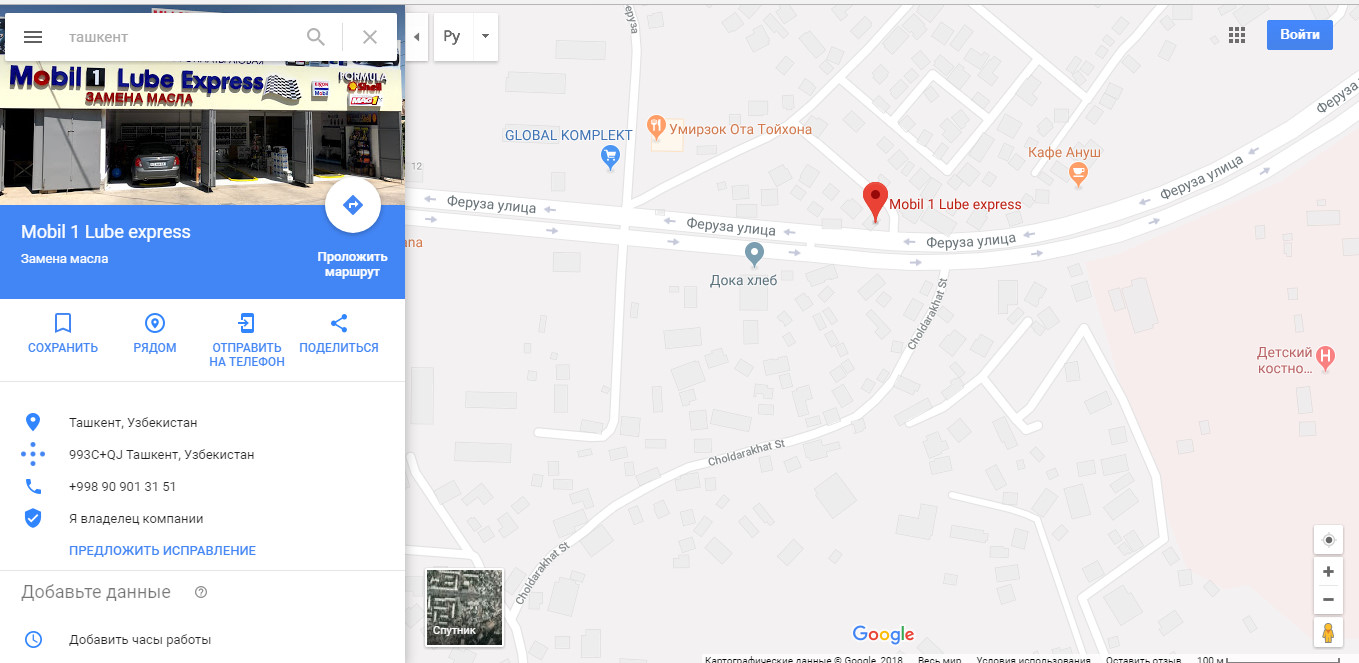The image size is (1359, 663).
Task: Zoom in with the plus button
Action: pyautogui.click(x=1328, y=572)
